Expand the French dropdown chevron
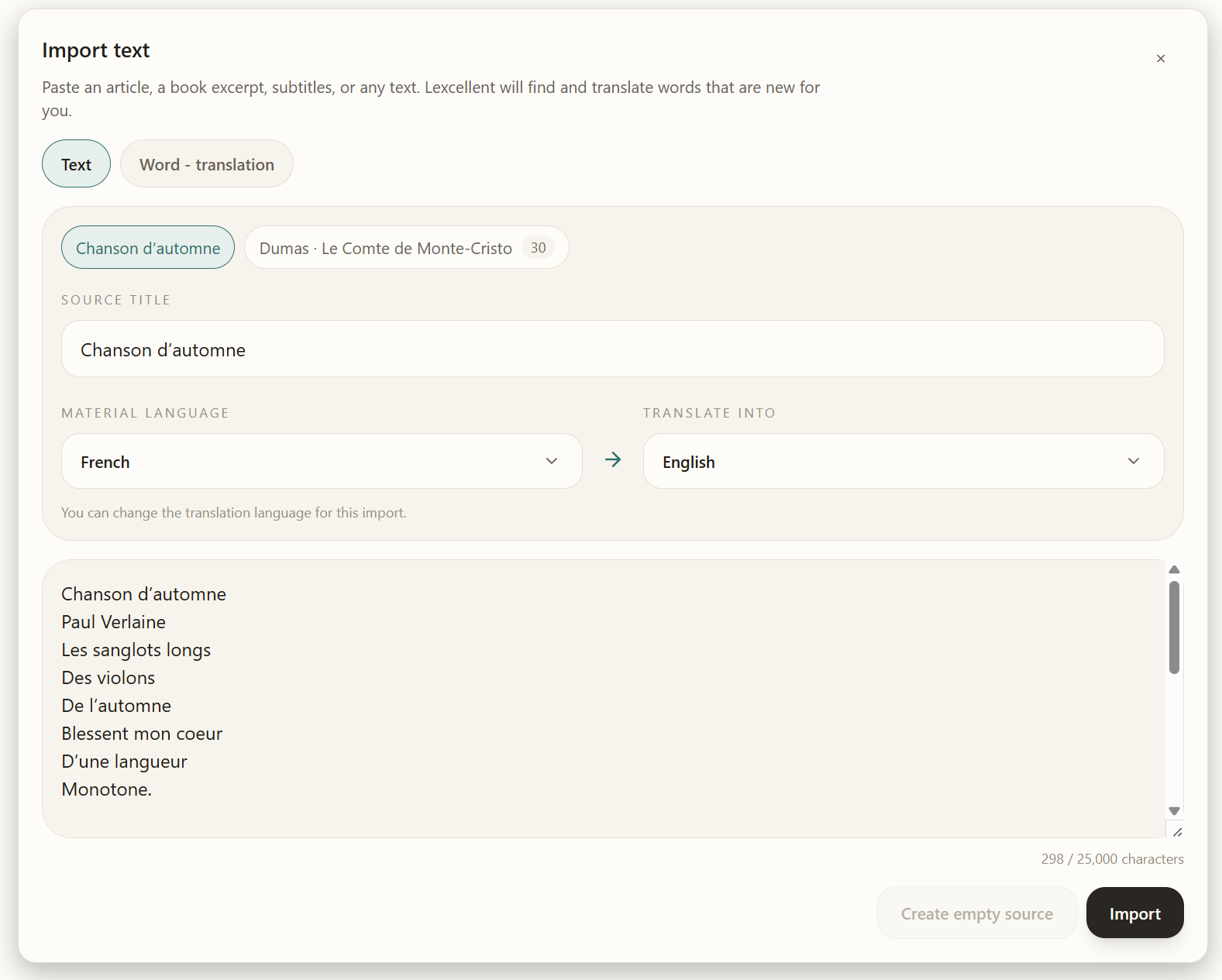Viewport: 1222px width, 980px height. click(x=552, y=462)
